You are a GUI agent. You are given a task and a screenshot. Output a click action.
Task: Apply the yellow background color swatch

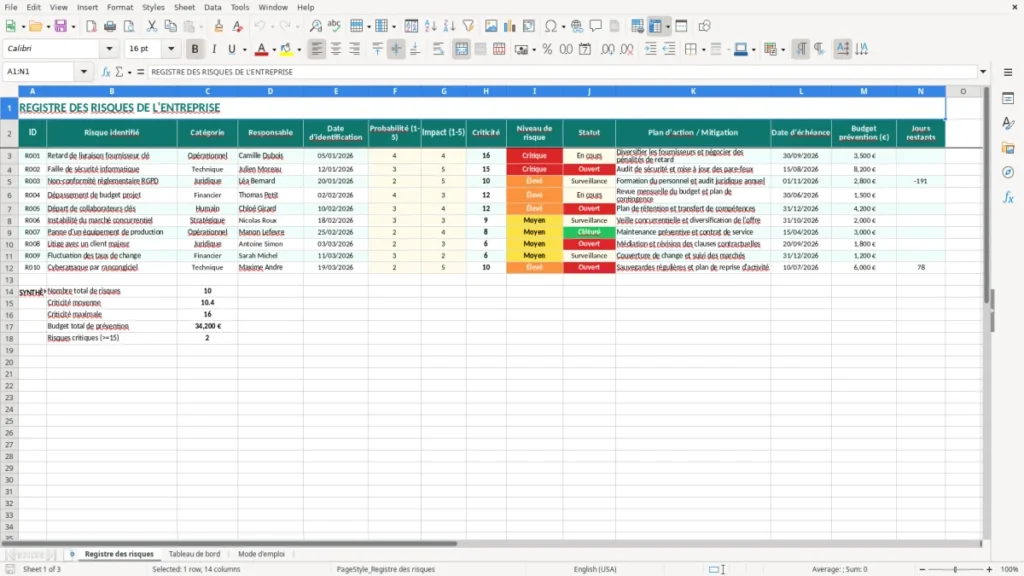[x=286, y=49]
